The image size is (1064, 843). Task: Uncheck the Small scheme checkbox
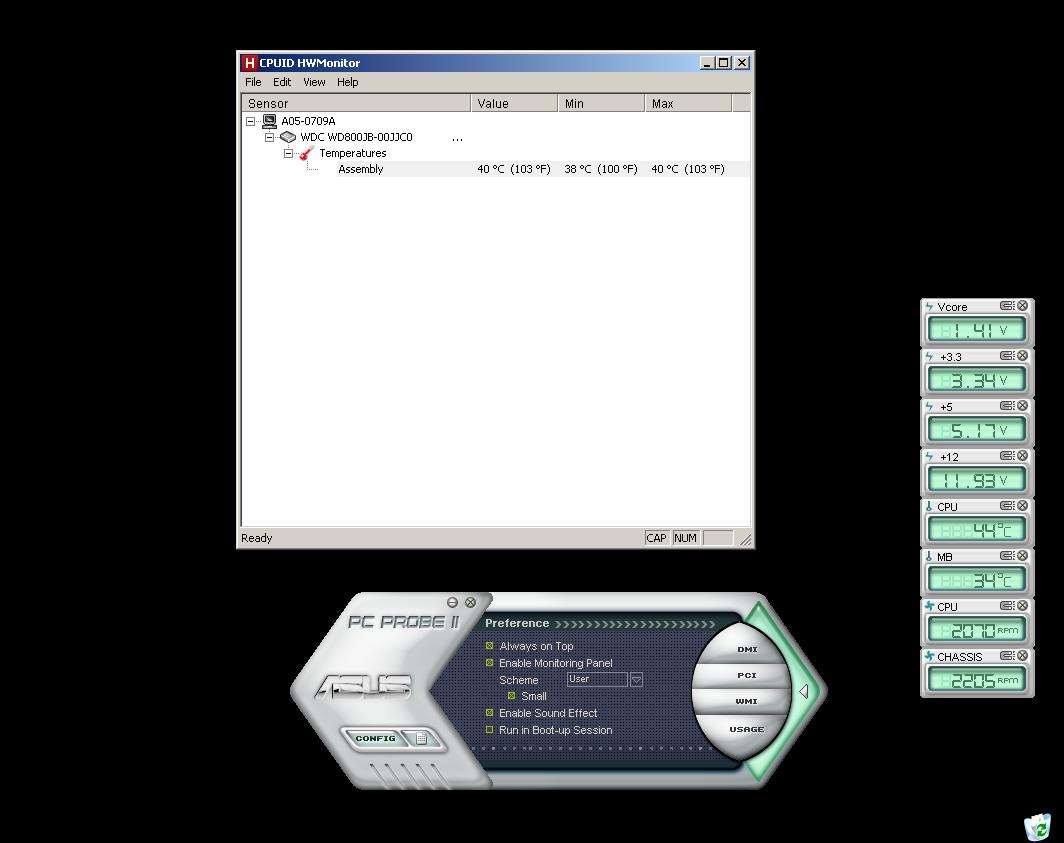(512, 696)
